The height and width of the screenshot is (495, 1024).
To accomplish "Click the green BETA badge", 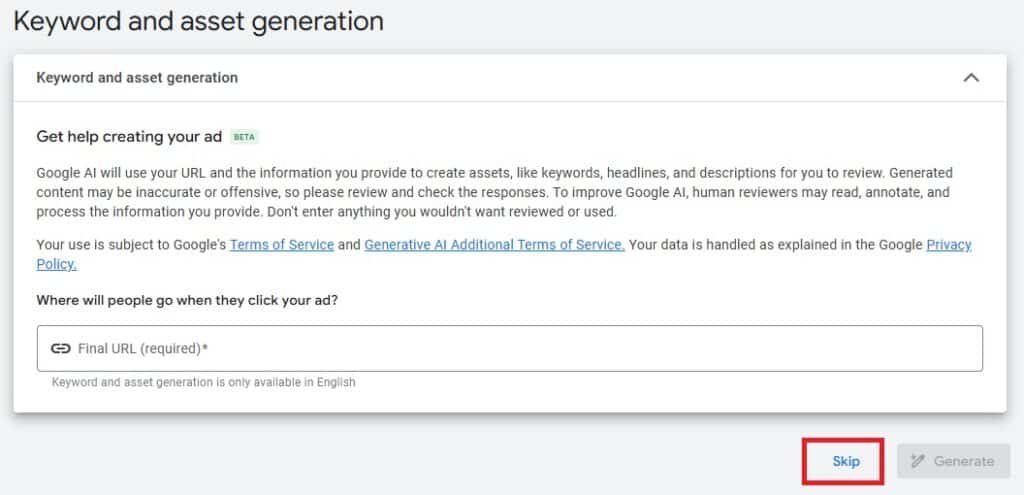I will pyautogui.click(x=245, y=137).
